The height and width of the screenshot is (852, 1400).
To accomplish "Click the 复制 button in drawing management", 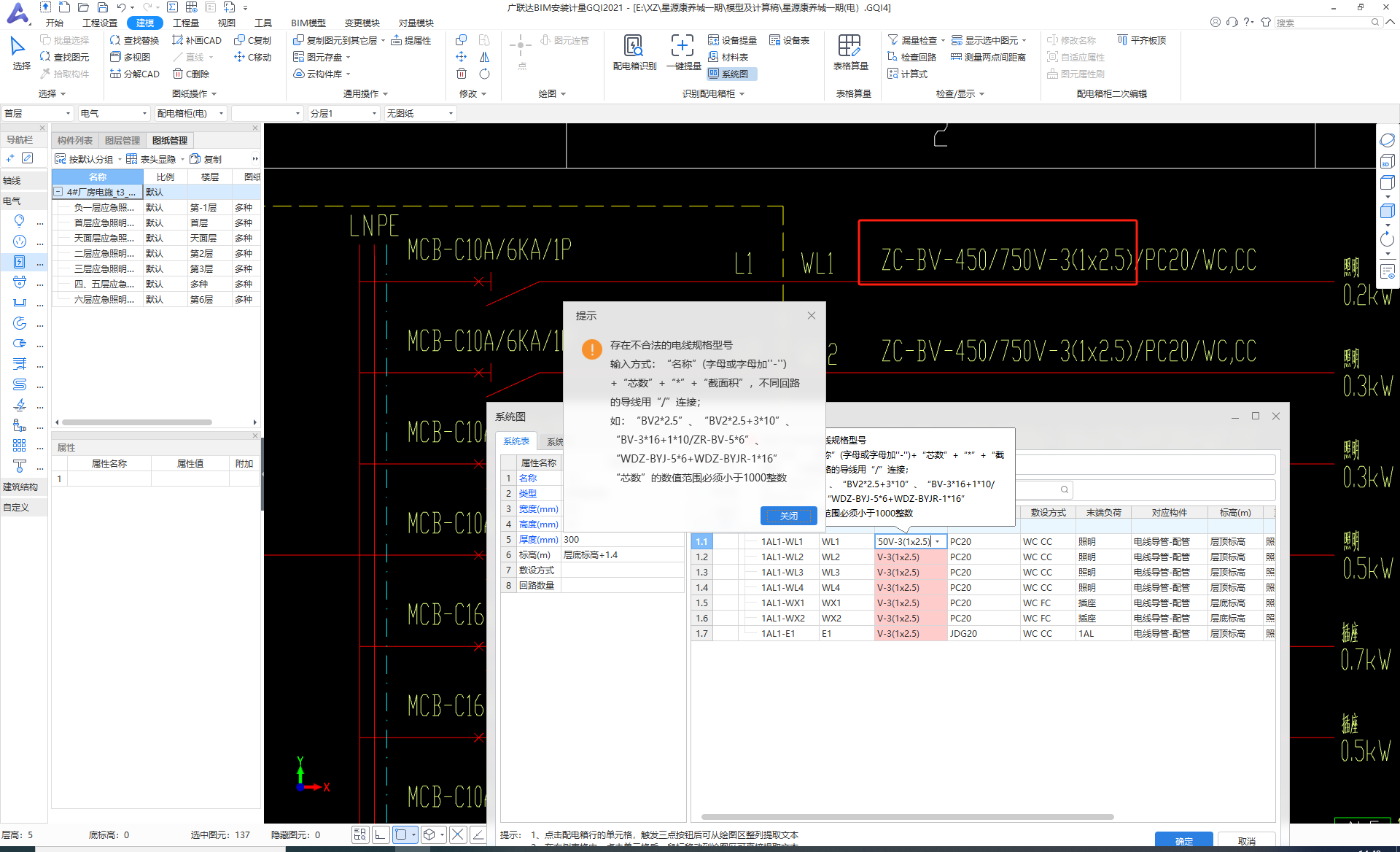I will pos(206,159).
